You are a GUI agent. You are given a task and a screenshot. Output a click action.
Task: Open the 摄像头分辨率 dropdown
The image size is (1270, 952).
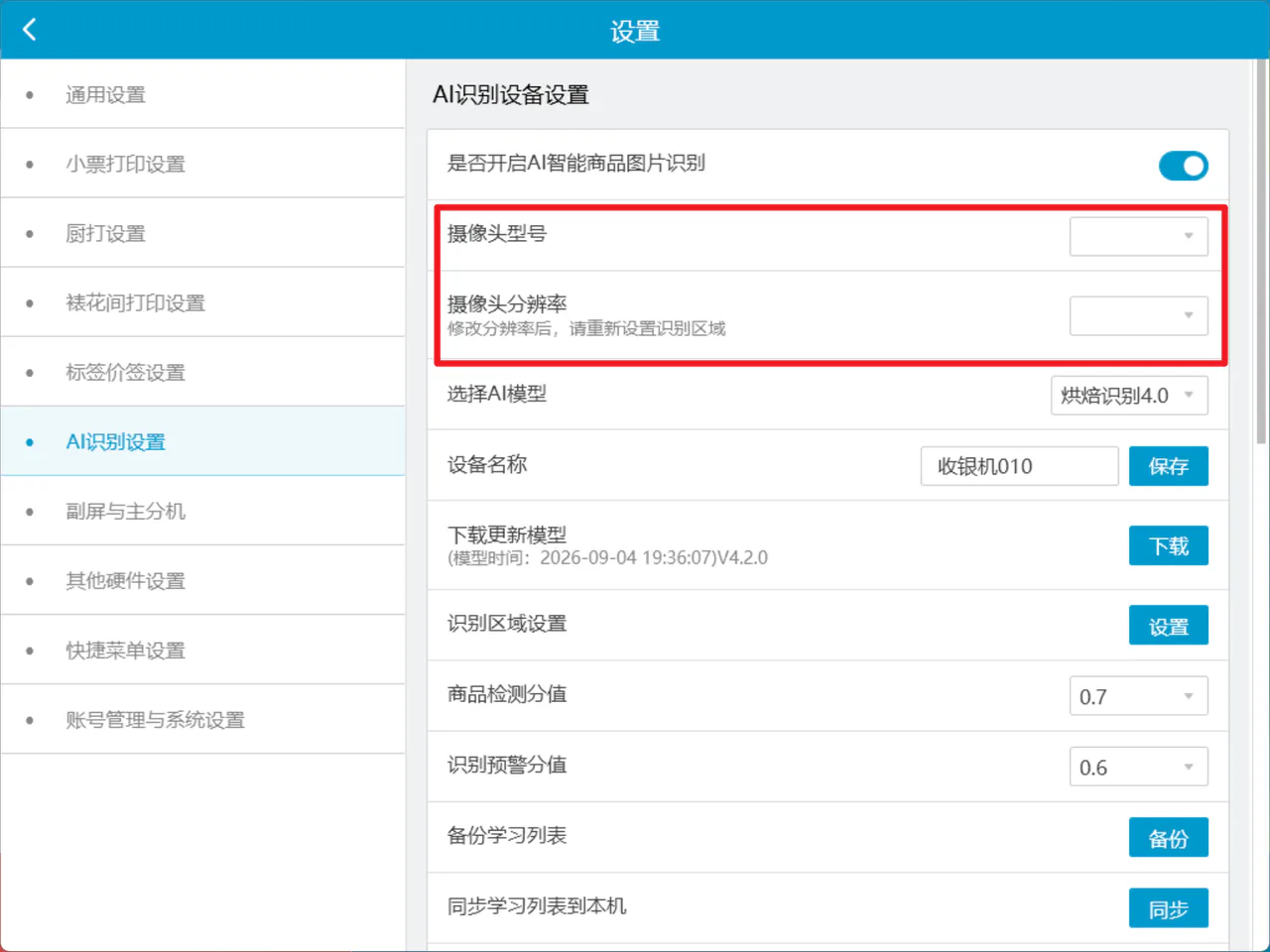point(1138,315)
